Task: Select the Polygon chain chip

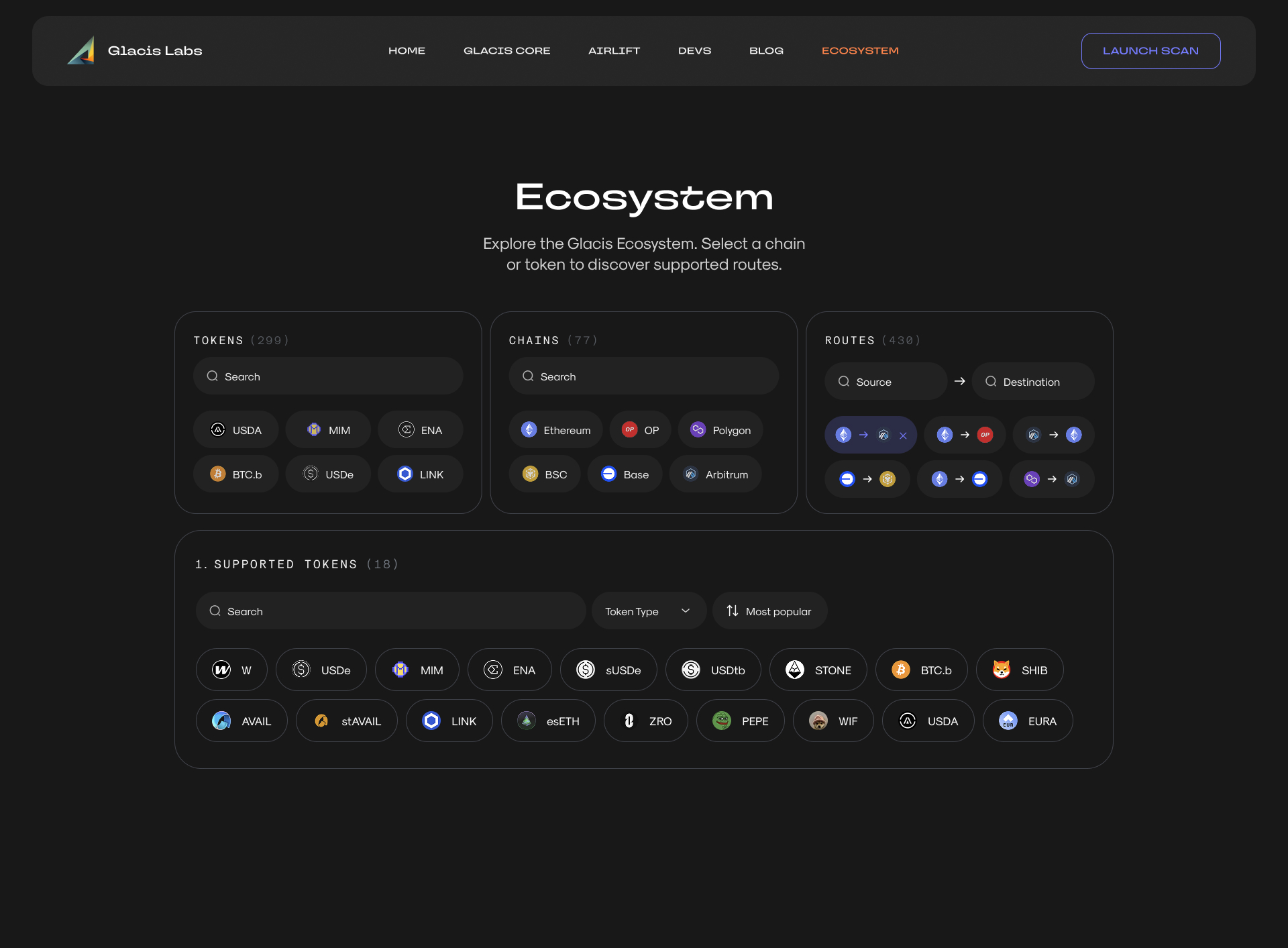Action: click(x=720, y=430)
